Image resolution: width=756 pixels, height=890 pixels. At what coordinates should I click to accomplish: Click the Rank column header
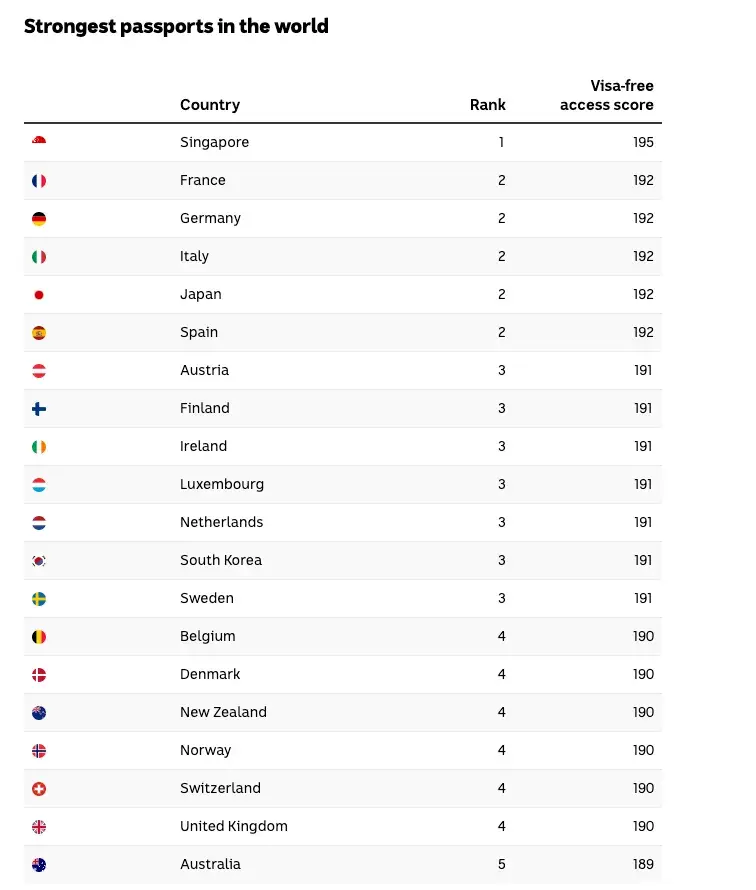point(488,105)
